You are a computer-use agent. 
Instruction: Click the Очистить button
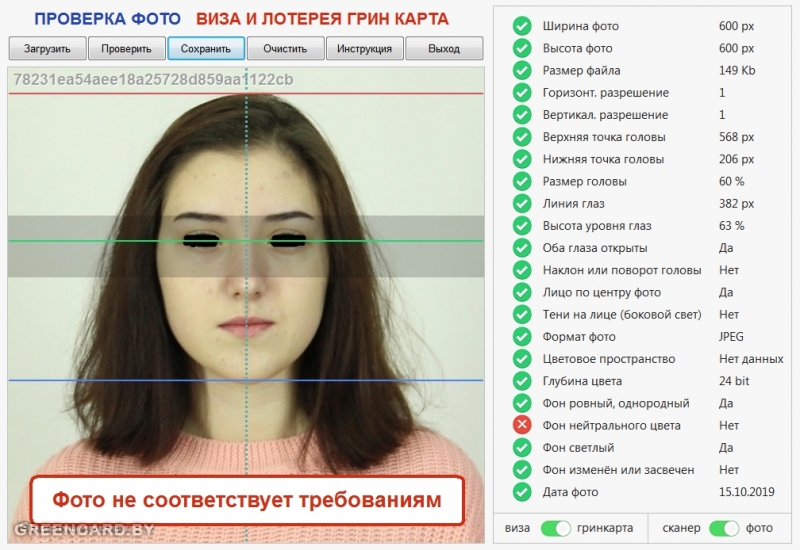pyautogui.click(x=285, y=48)
